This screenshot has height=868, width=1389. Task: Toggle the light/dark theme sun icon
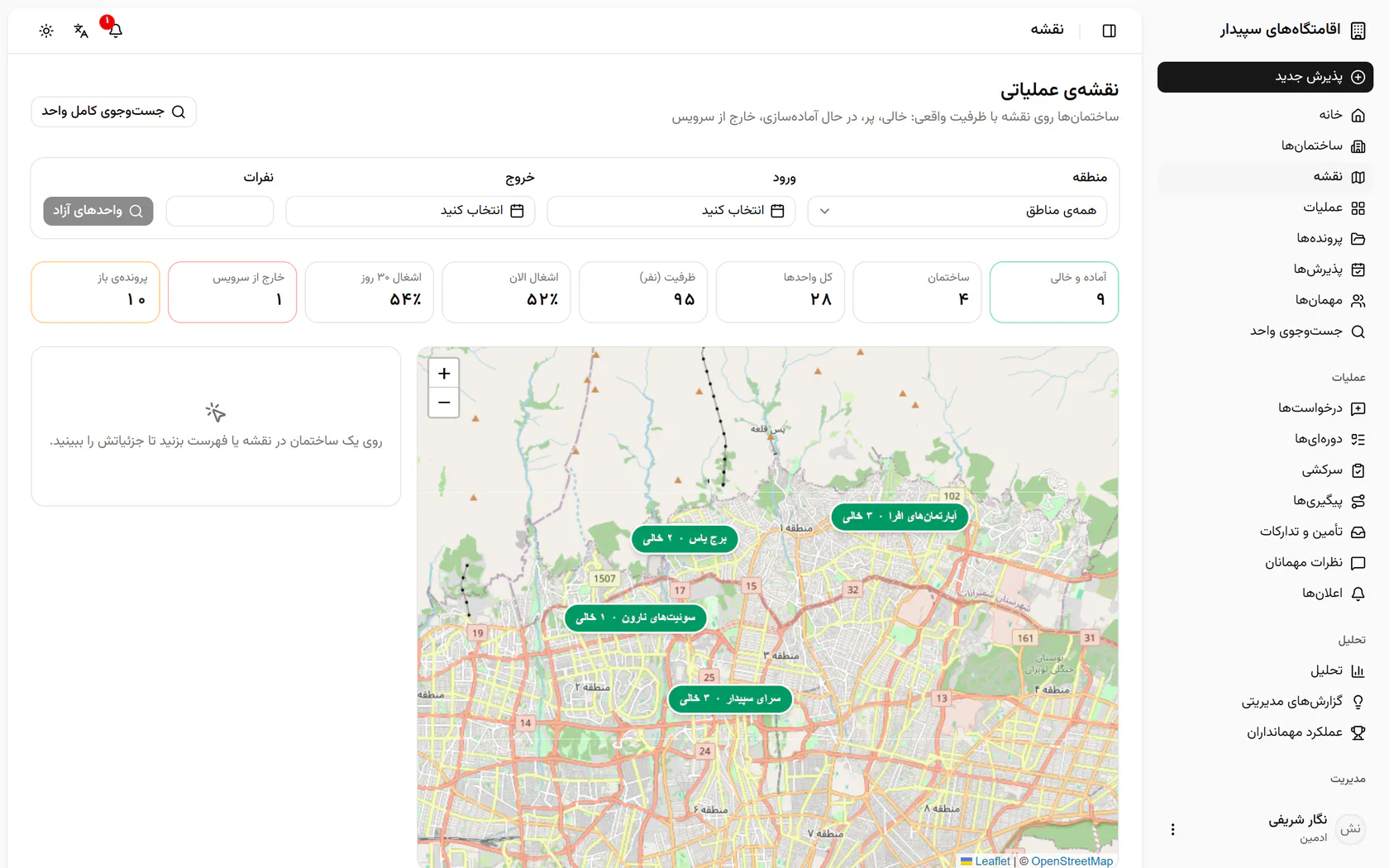tap(46, 31)
